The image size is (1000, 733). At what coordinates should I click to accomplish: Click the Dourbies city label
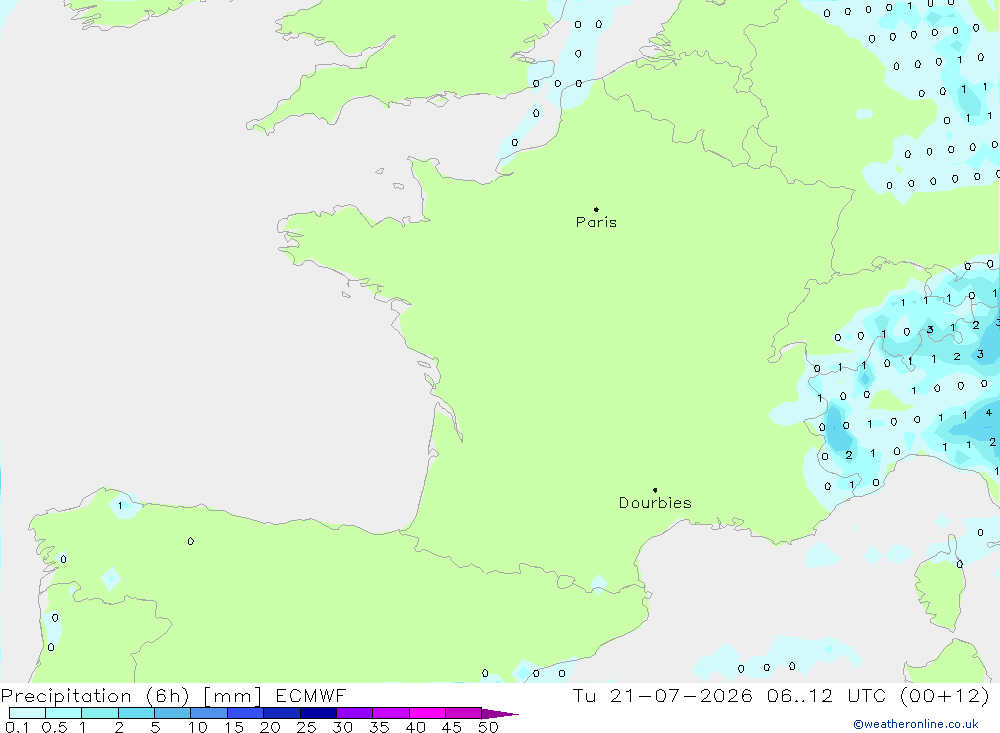[x=655, y=503]
